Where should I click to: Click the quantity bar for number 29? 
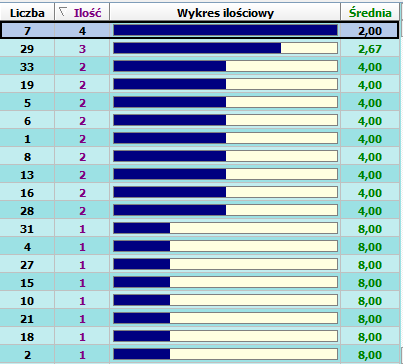(x=225, y=48)
